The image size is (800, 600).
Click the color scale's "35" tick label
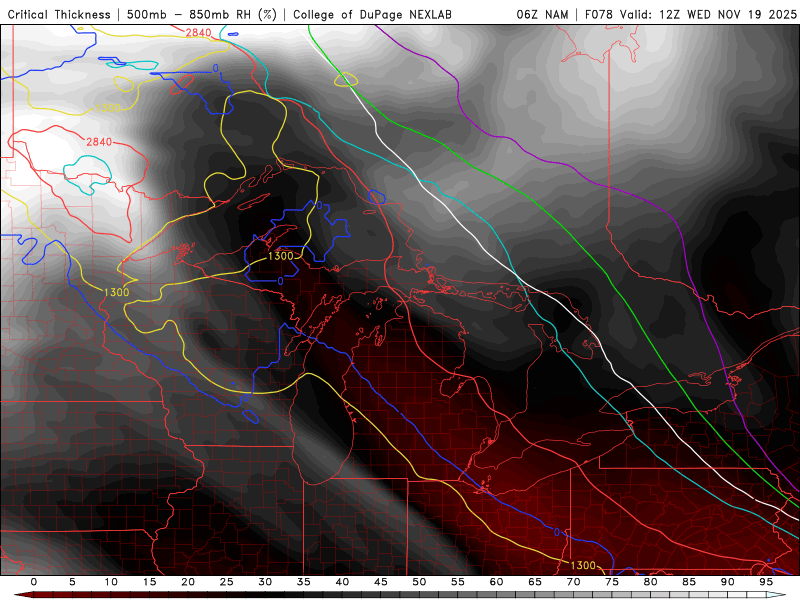pos(304,582)
